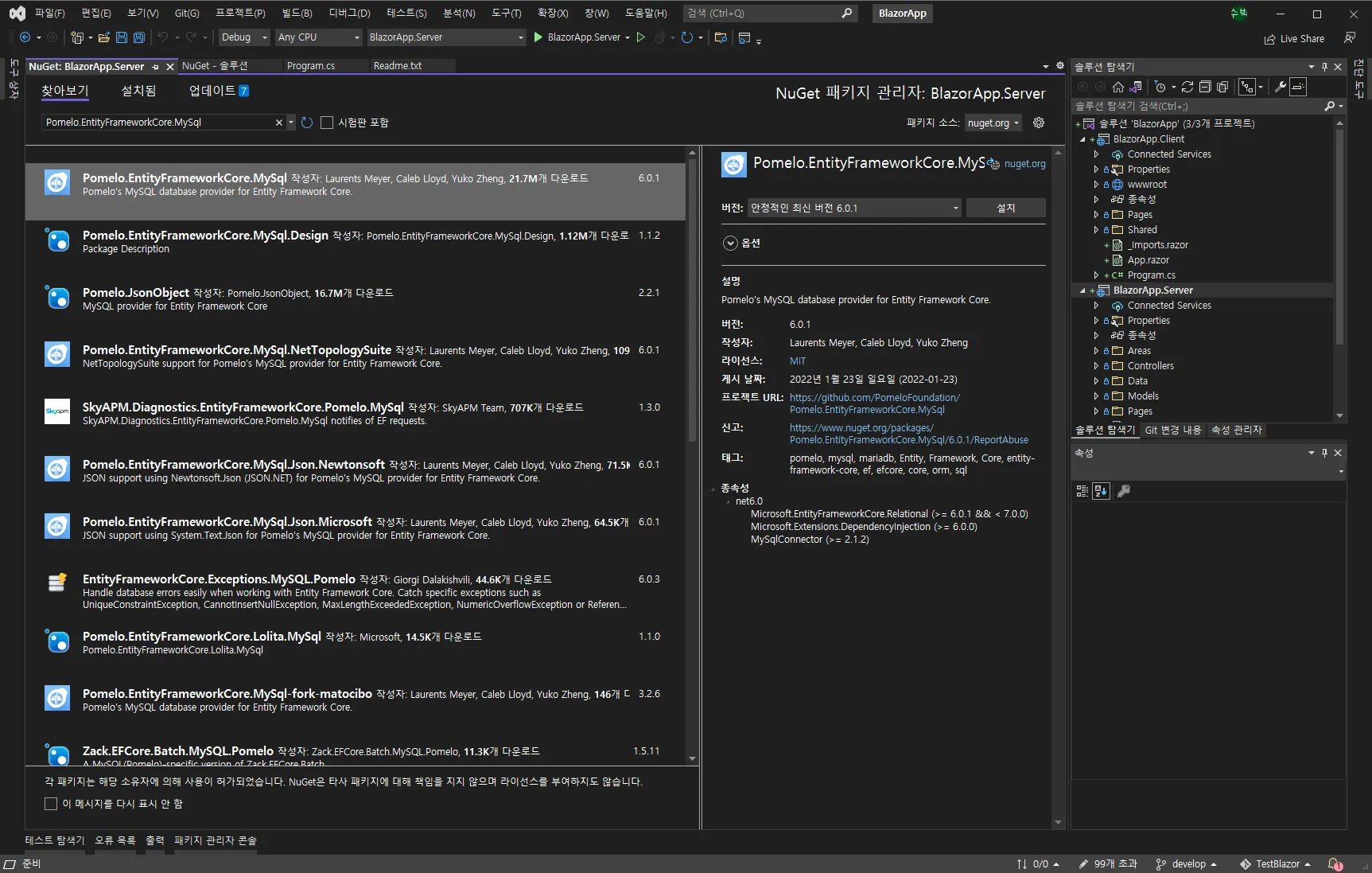The width and height of the screenshot is (1372, 873).
Task: Open the package version dropdown showing 6.0.1
Action: click(x=854, y=209)
